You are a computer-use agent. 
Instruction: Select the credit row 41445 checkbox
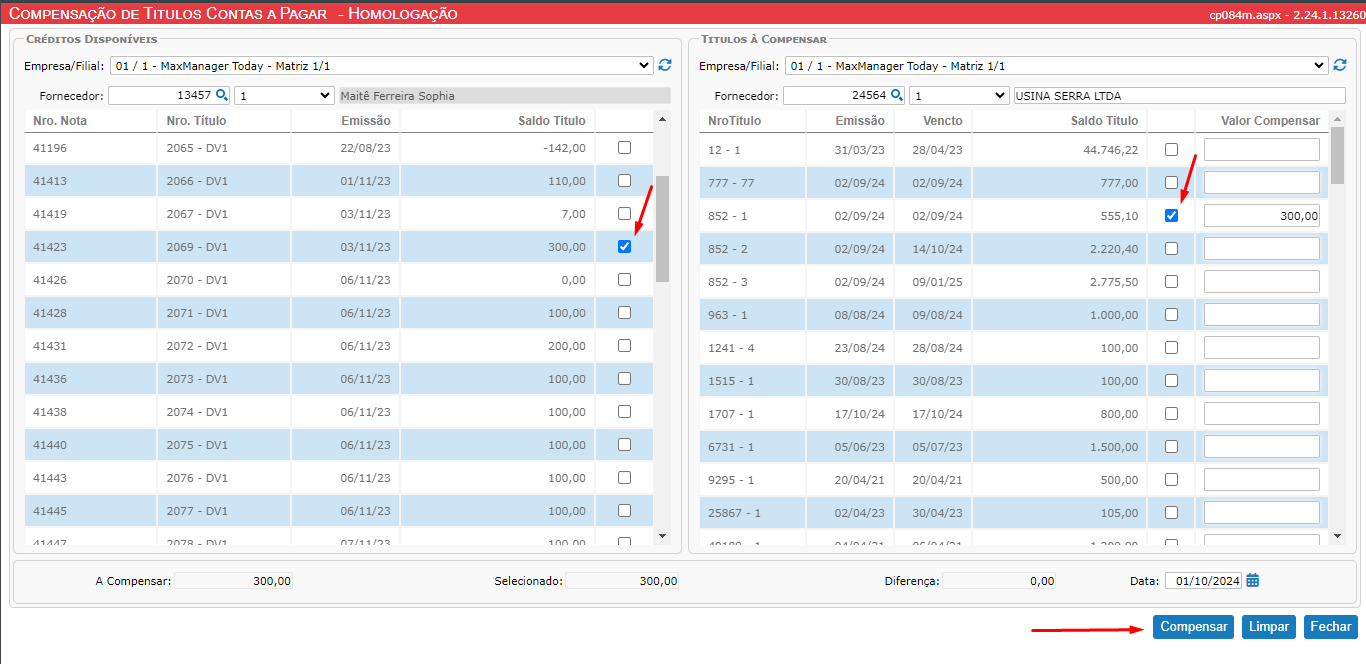pos(624,510)
